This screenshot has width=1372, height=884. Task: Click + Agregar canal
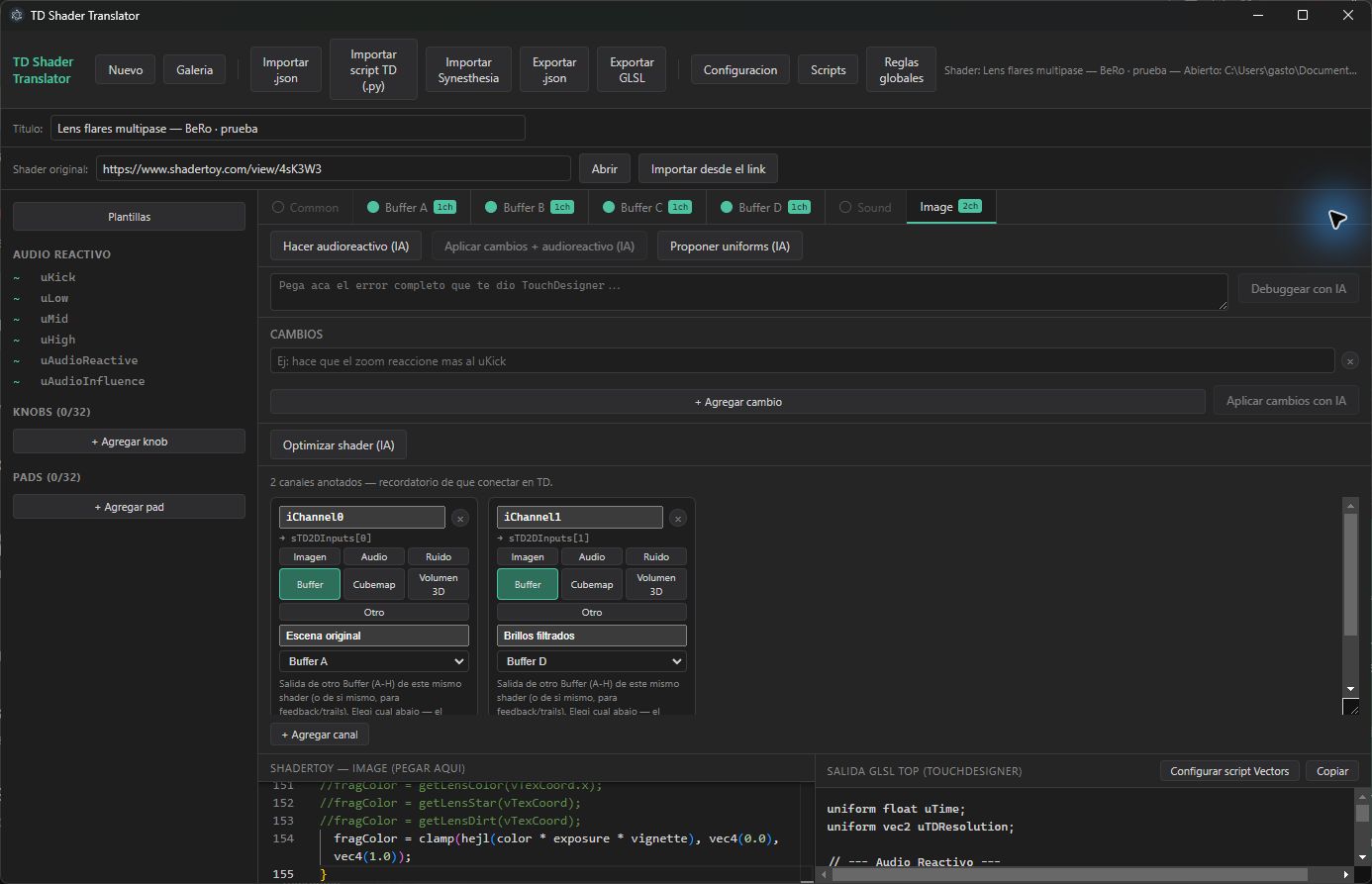pyautogui.click(x=320, y=735)
